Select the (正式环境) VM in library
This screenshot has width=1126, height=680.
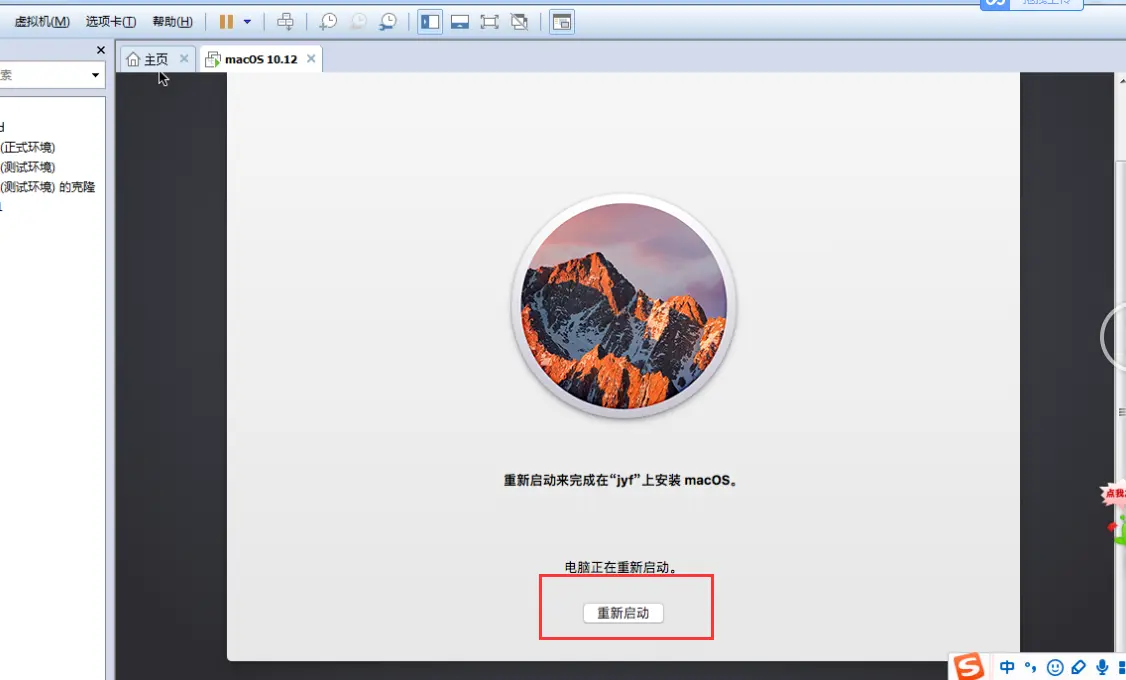27,147
